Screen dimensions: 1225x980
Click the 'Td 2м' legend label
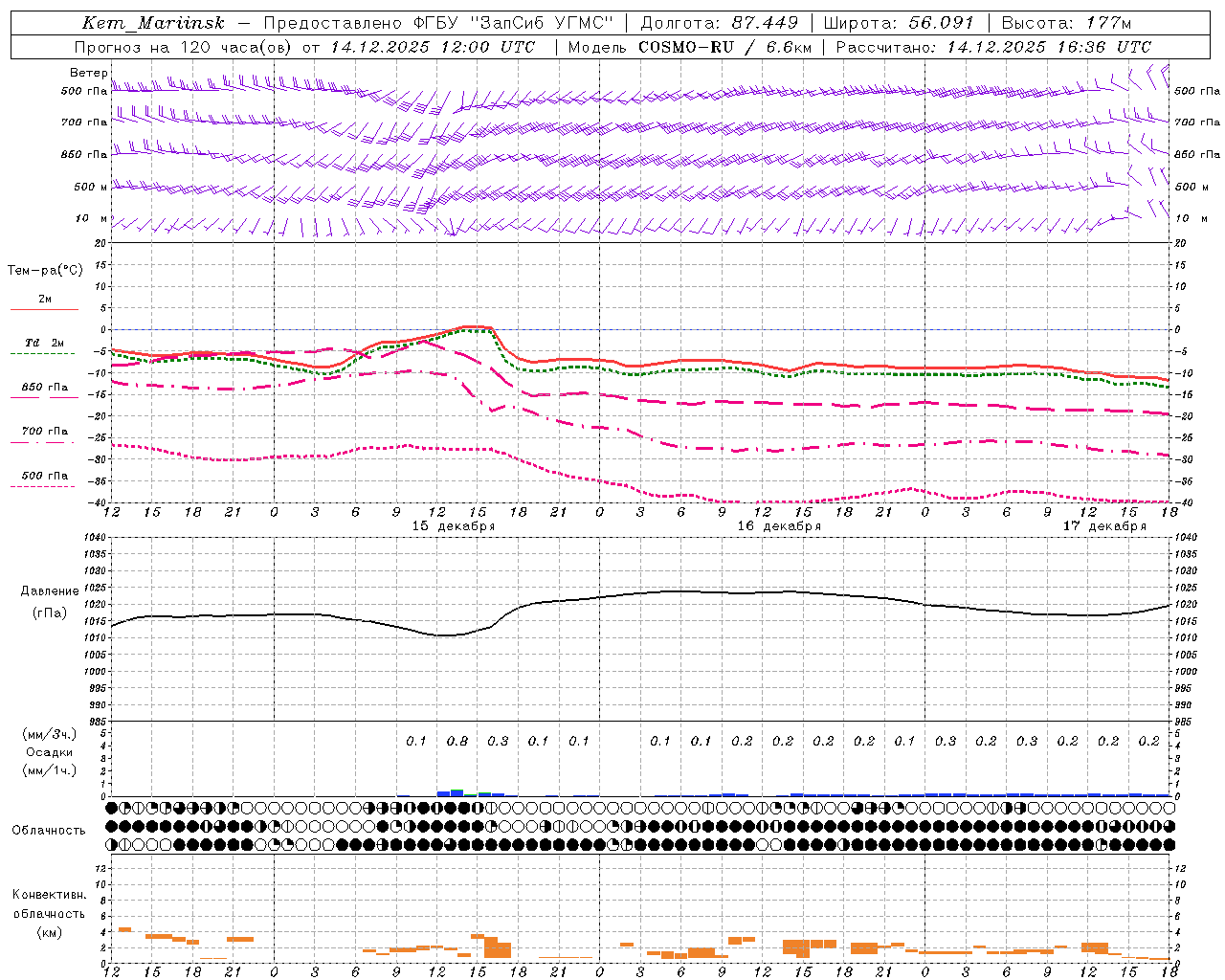(x=44, y=342)
